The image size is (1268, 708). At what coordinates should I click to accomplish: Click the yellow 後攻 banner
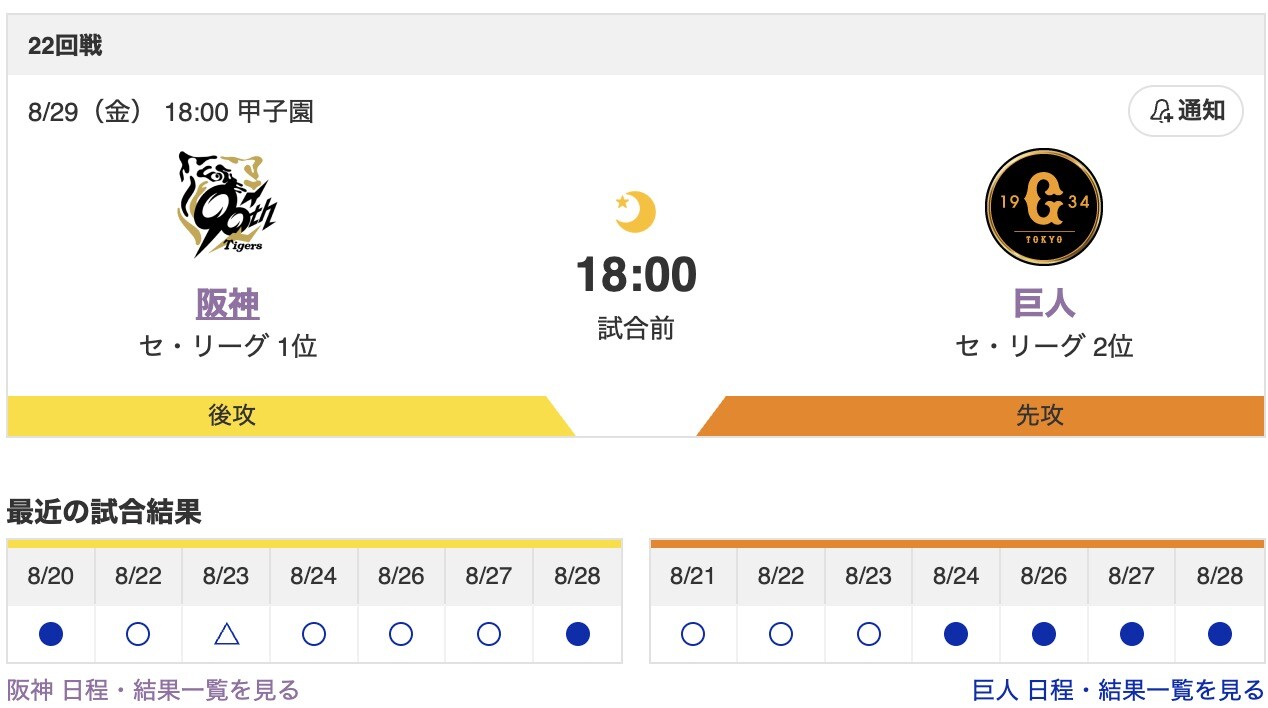(290, 416)
